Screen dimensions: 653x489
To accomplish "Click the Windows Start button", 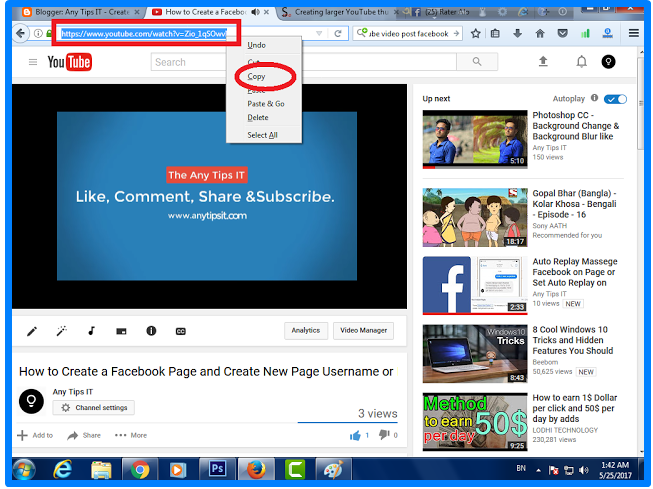I will pyautogui.click(x=24, y=470).
